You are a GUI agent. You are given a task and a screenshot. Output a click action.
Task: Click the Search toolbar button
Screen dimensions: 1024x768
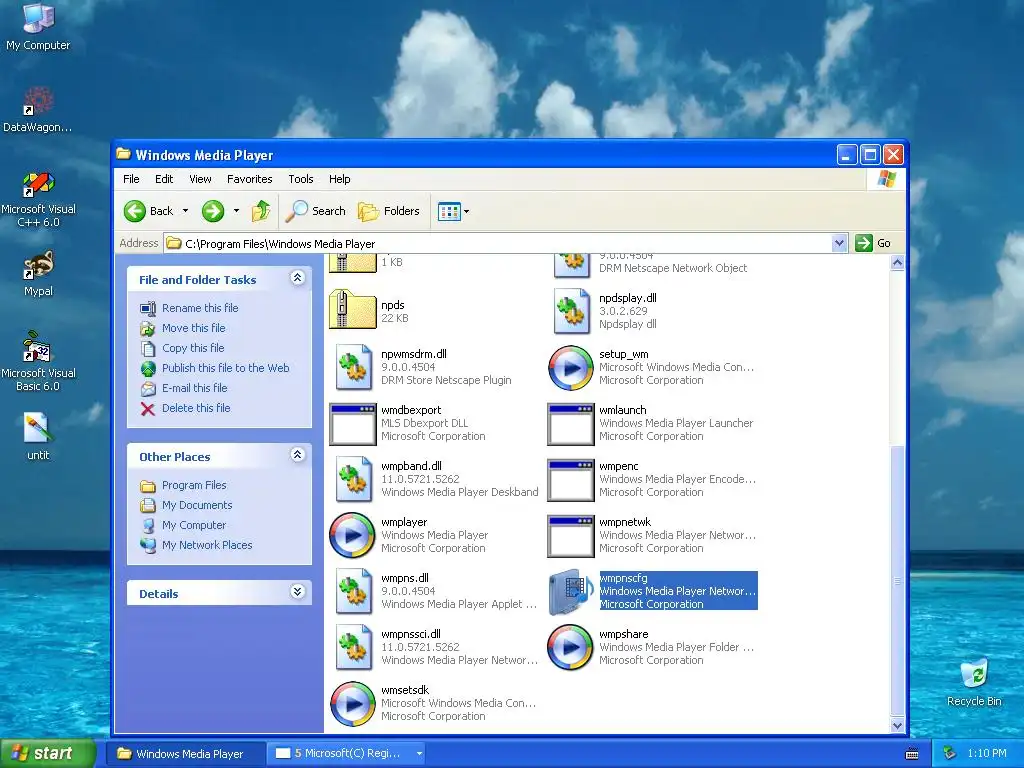tap(316, 211)
